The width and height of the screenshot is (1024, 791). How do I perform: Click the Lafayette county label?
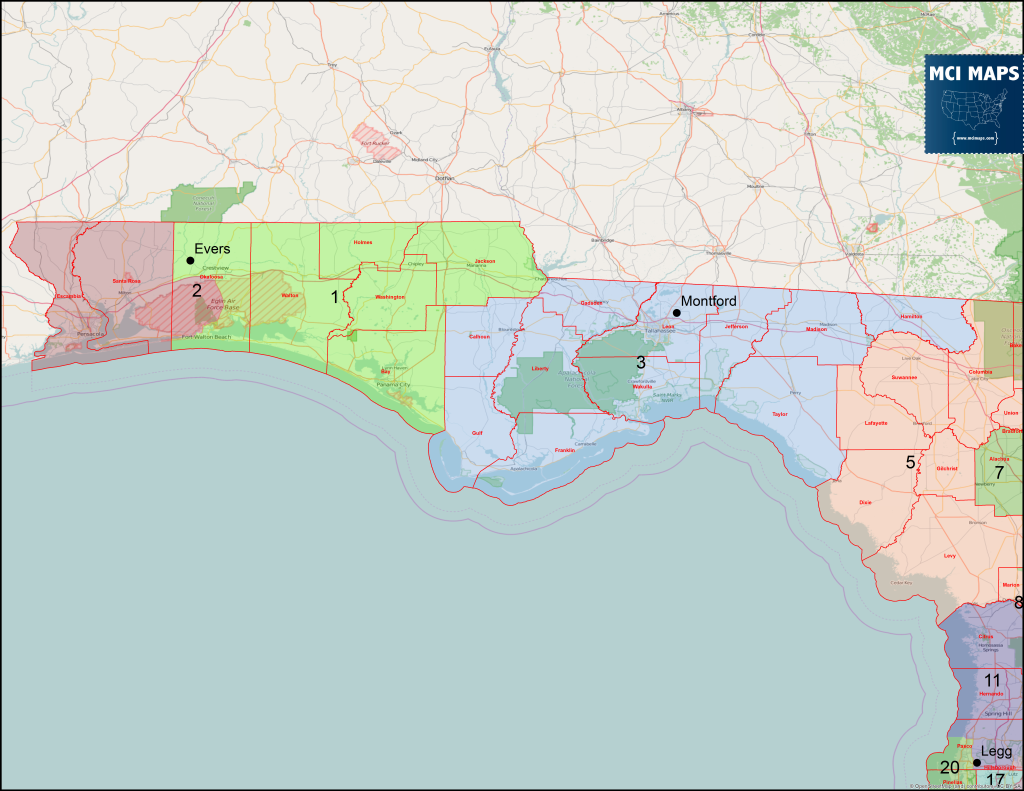(x=876, y=423)
